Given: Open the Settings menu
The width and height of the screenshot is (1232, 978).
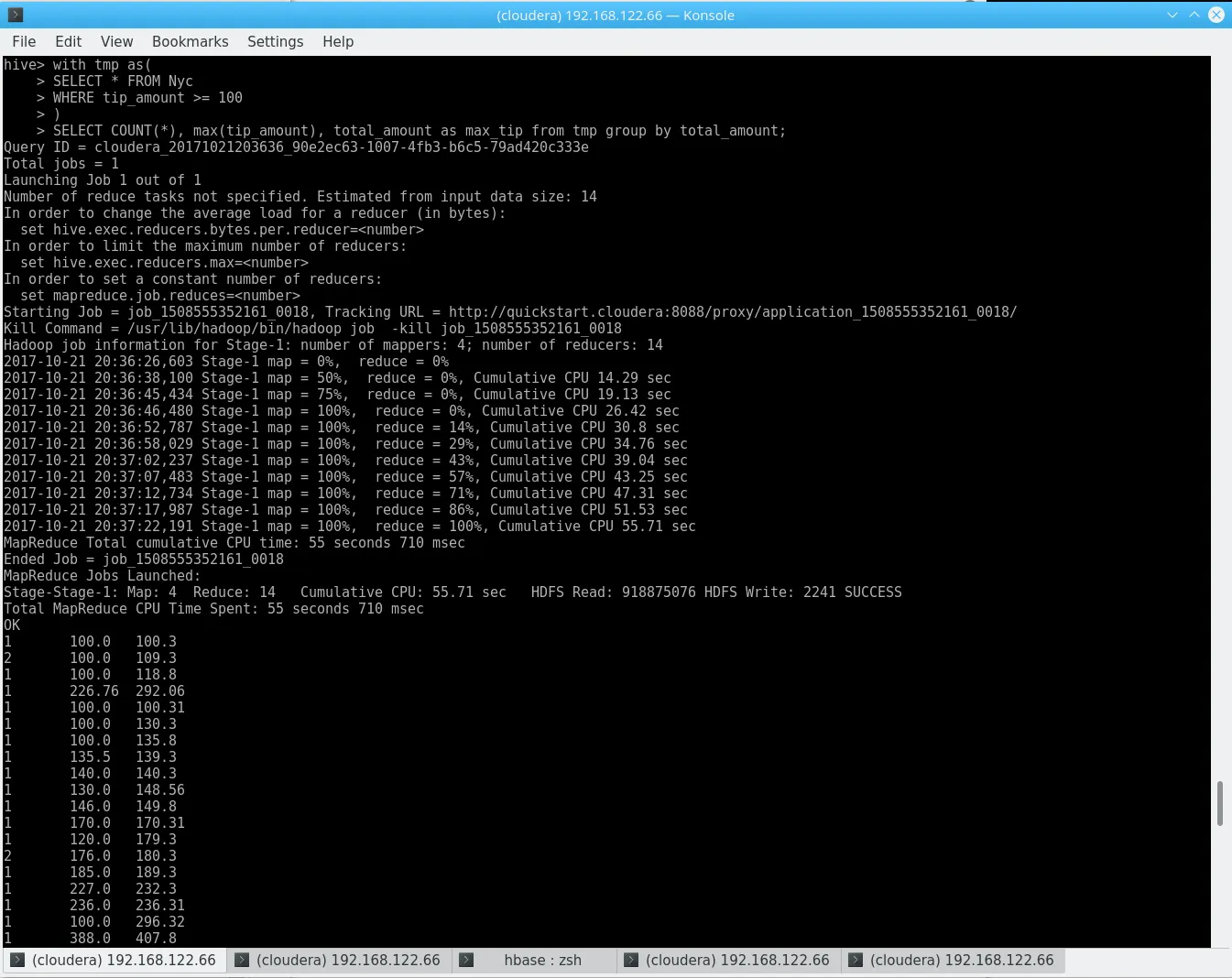Looking at the screenshot, I should [x=275, y=41].
